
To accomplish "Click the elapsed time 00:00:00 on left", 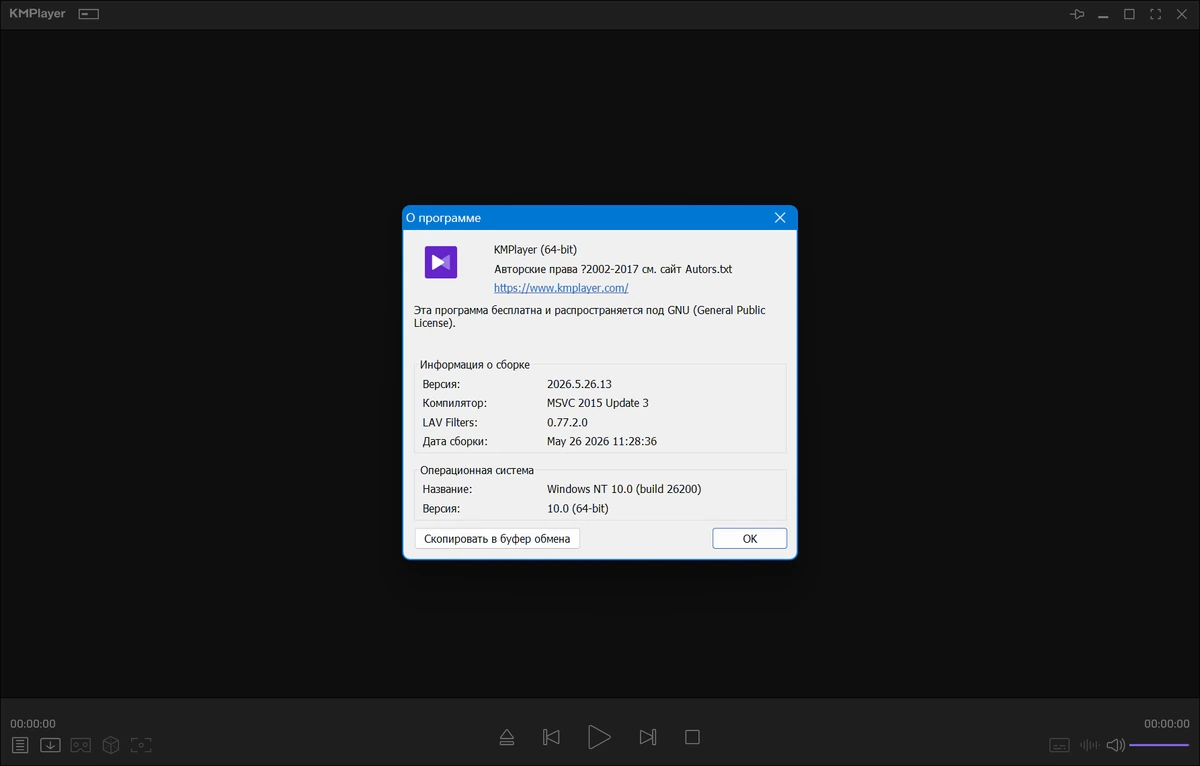I will [33, 724].
